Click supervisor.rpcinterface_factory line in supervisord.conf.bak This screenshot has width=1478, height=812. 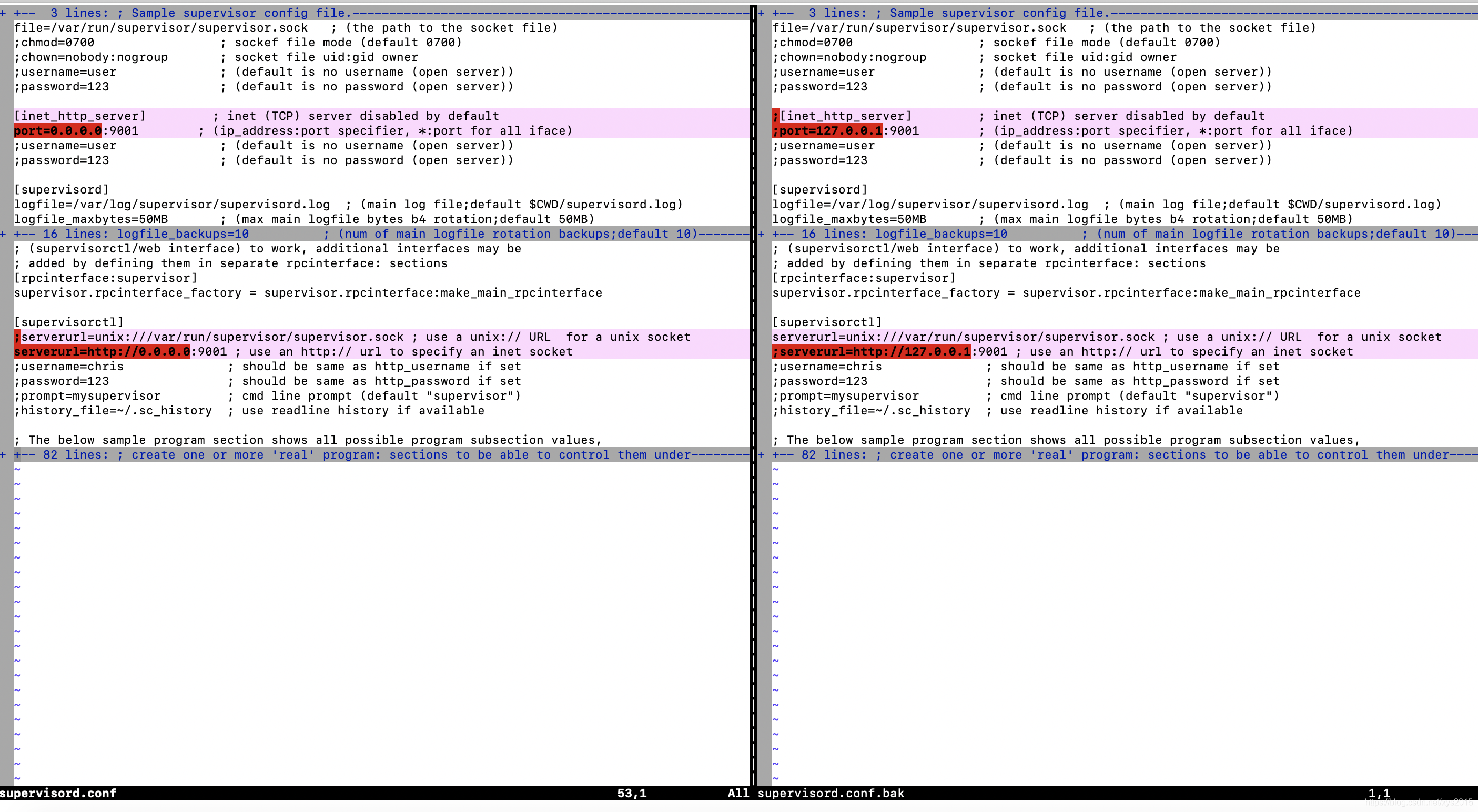pyautogui.click(x=1067, y=292)
